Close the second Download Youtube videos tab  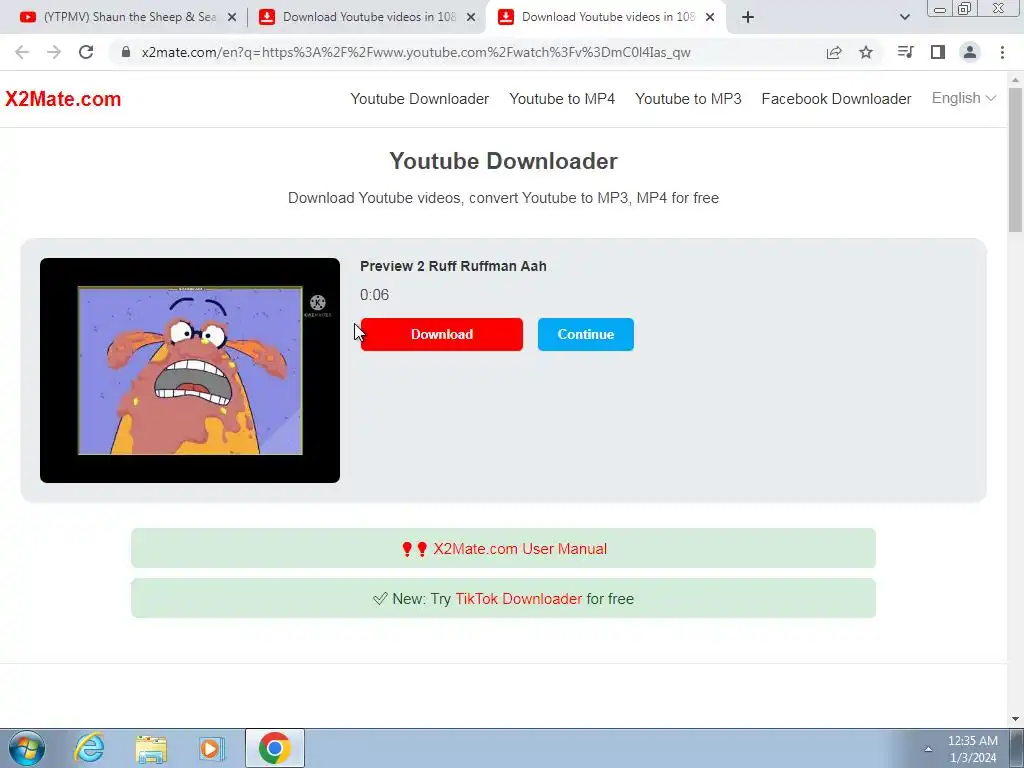471,17
